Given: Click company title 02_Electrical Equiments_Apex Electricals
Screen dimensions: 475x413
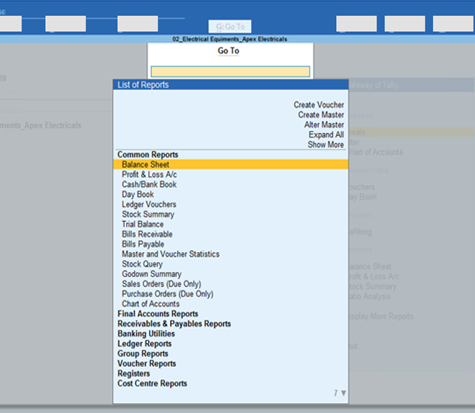Looking at the screenshot, I should click(x=230, y=39).
